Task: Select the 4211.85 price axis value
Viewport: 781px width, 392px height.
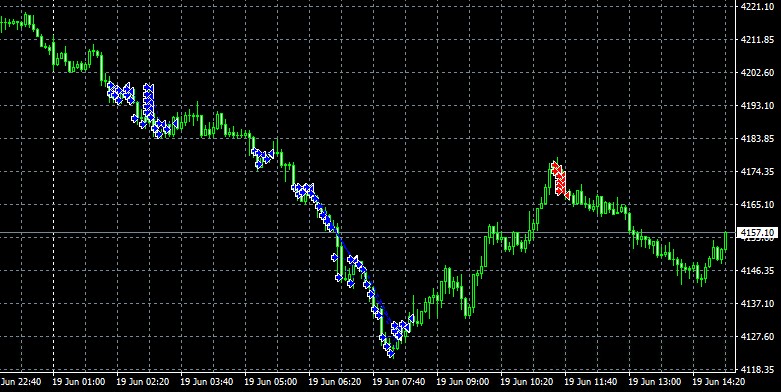Action: (757, 39)
